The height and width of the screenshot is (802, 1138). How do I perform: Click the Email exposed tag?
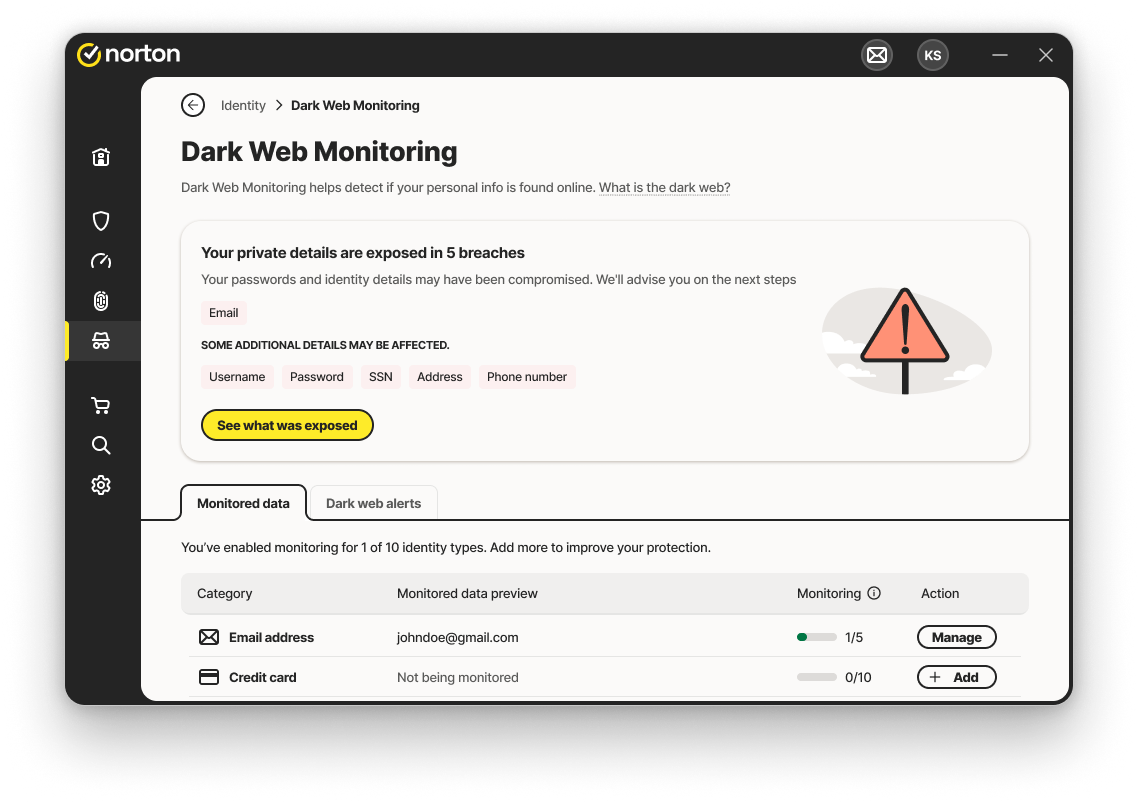tap(224, 313)
